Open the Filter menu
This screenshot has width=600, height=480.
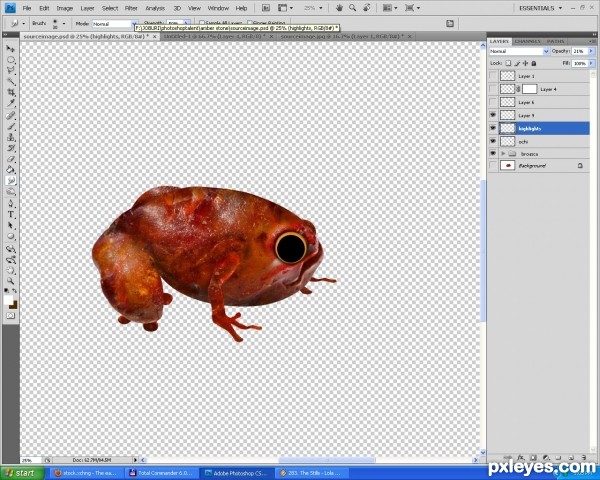click(x=131, y=8)
